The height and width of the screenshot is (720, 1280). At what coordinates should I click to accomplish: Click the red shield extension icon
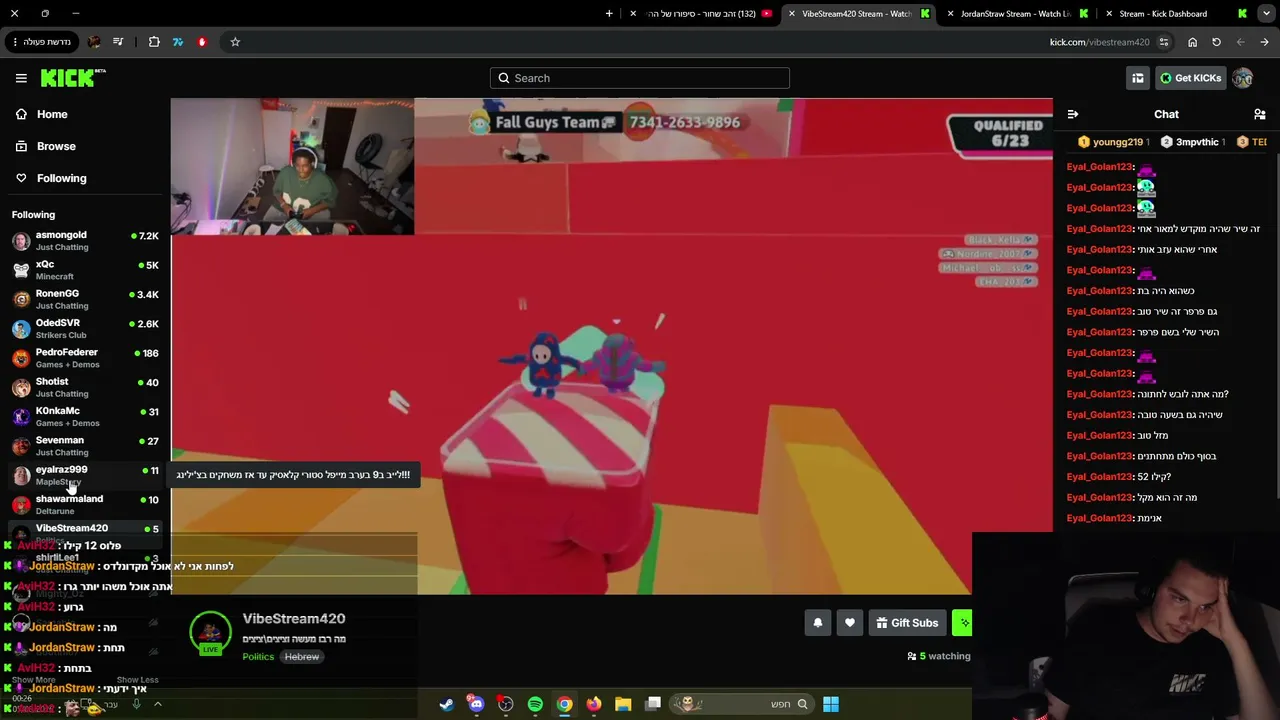(x=202, y=42)
